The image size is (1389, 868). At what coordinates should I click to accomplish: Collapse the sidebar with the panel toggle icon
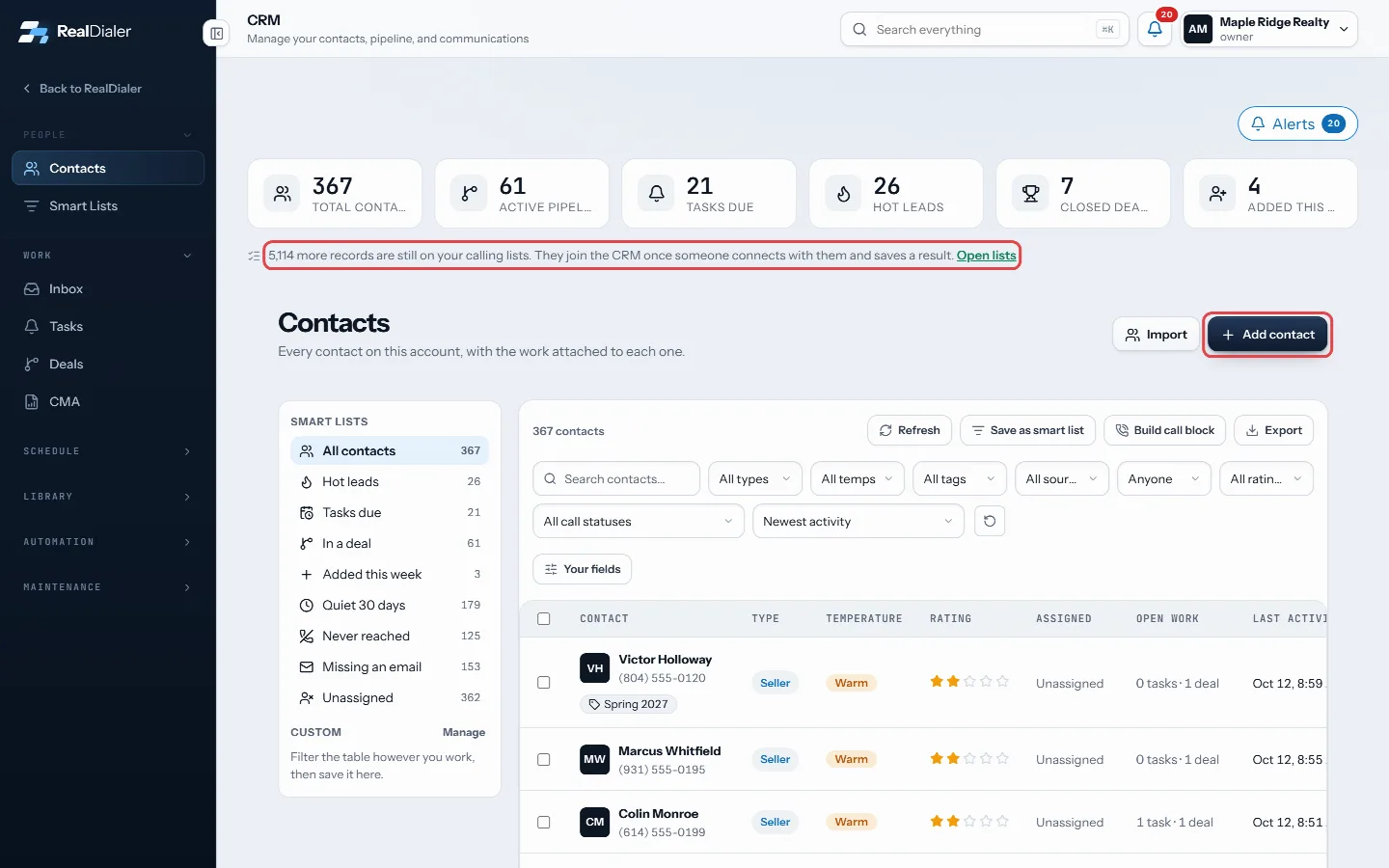coord(217,34)
